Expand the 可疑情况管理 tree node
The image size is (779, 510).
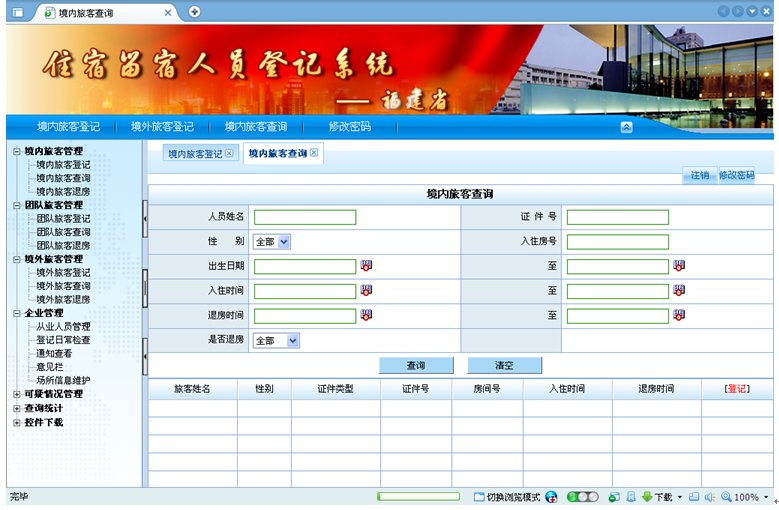tap(16, 394)
